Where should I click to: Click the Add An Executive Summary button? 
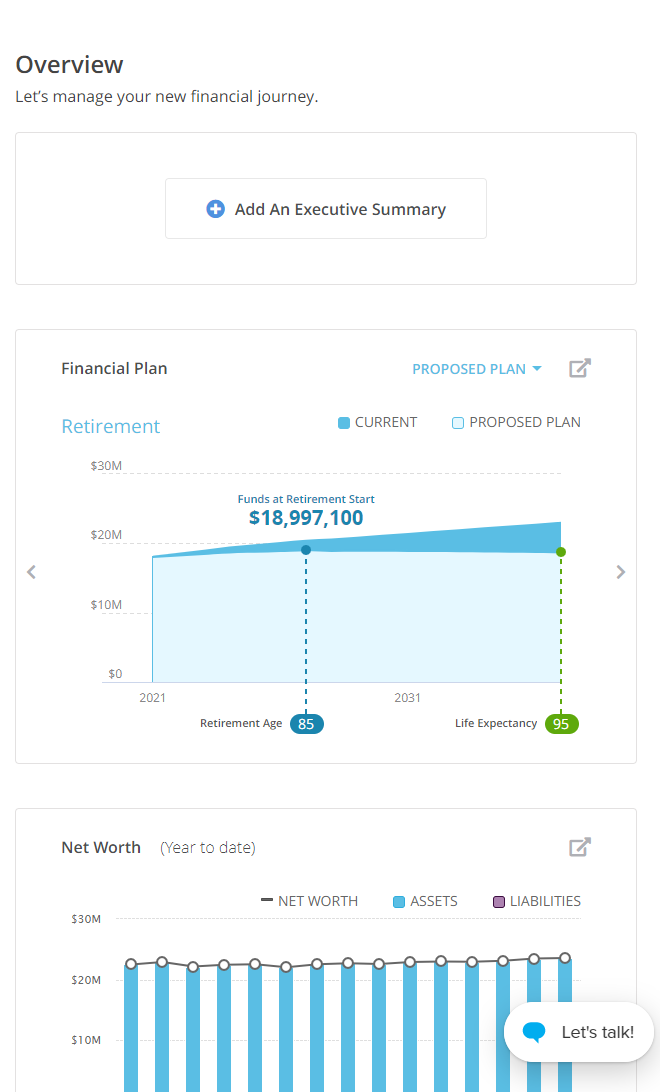(326, 209)
